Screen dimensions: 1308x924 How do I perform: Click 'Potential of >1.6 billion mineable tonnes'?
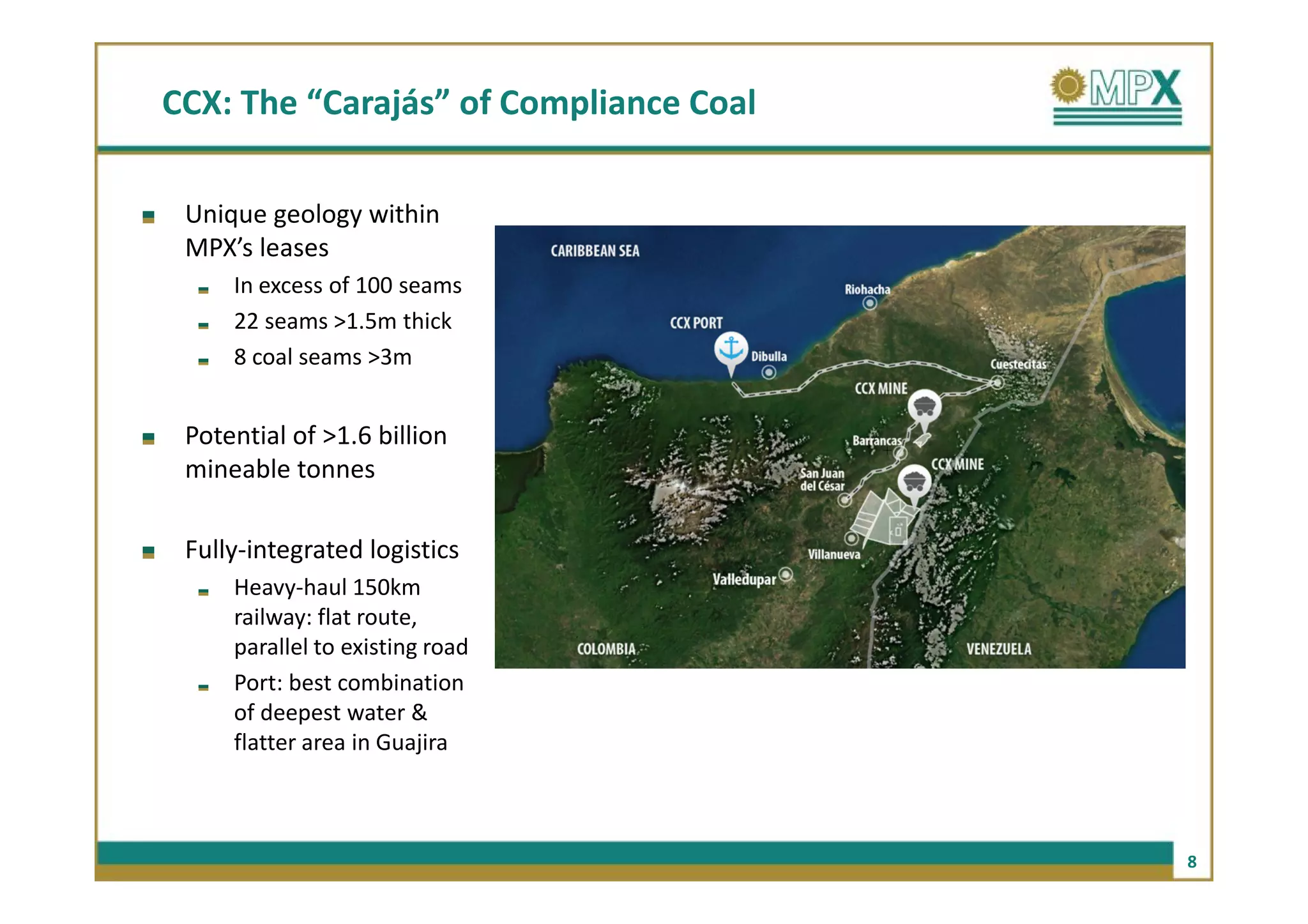(316, 452)
